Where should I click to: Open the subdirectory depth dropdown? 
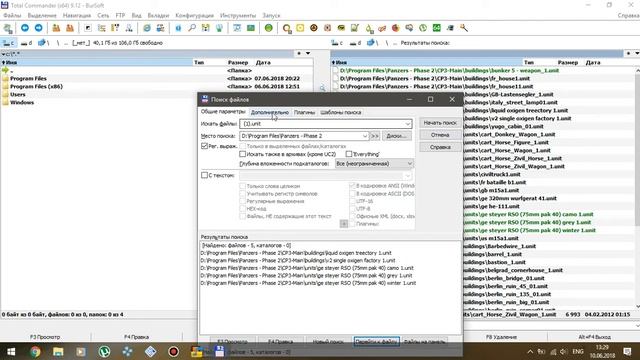[374, 164]
